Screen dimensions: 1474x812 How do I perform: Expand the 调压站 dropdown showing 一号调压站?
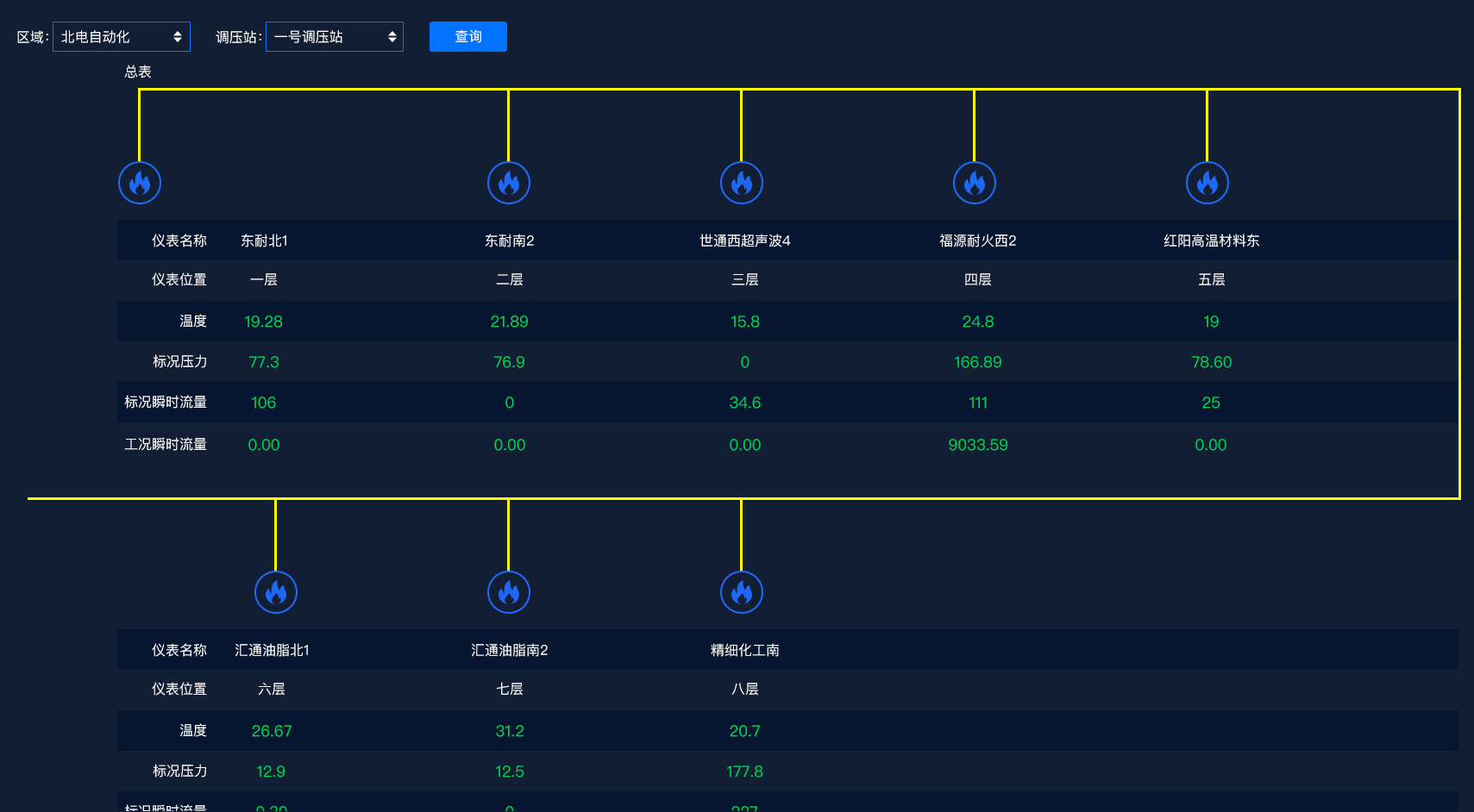tap(335, 37)
